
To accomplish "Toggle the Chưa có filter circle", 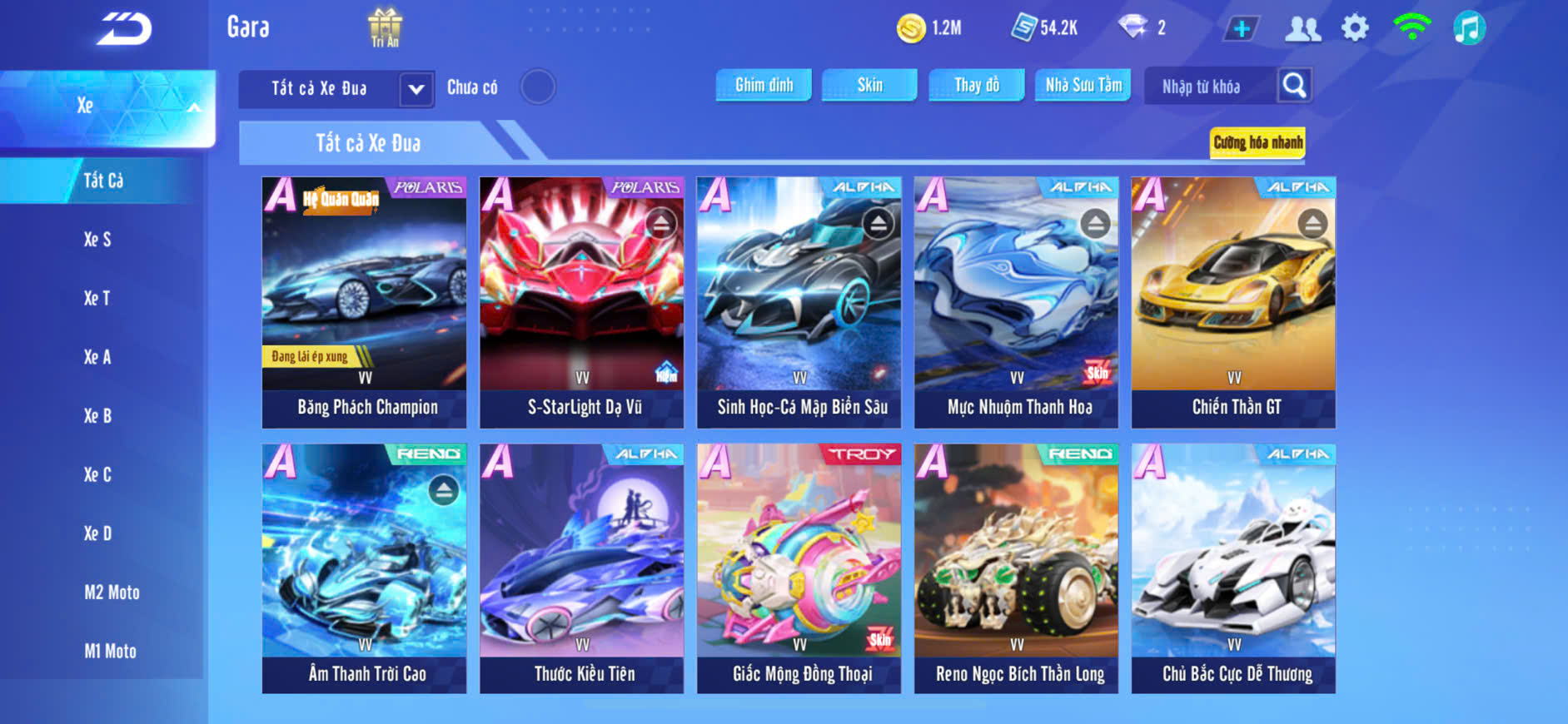I will [x=537, y=87].
